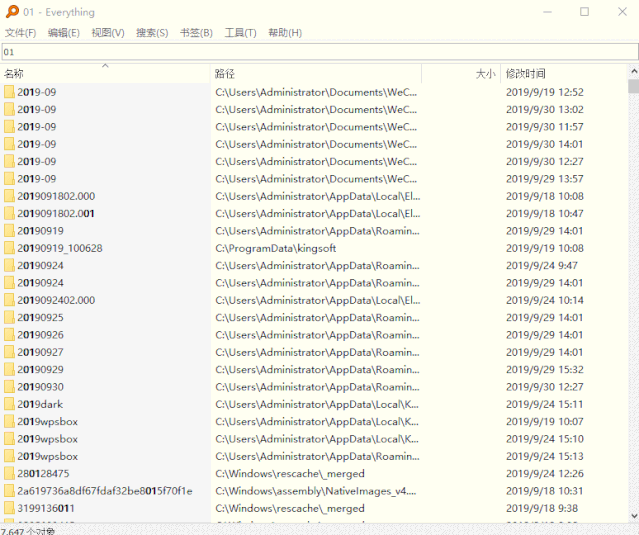Click the Everything magnifier icon in title bar
This screenshot has height=535, width=639.
(x=10, y=12)
